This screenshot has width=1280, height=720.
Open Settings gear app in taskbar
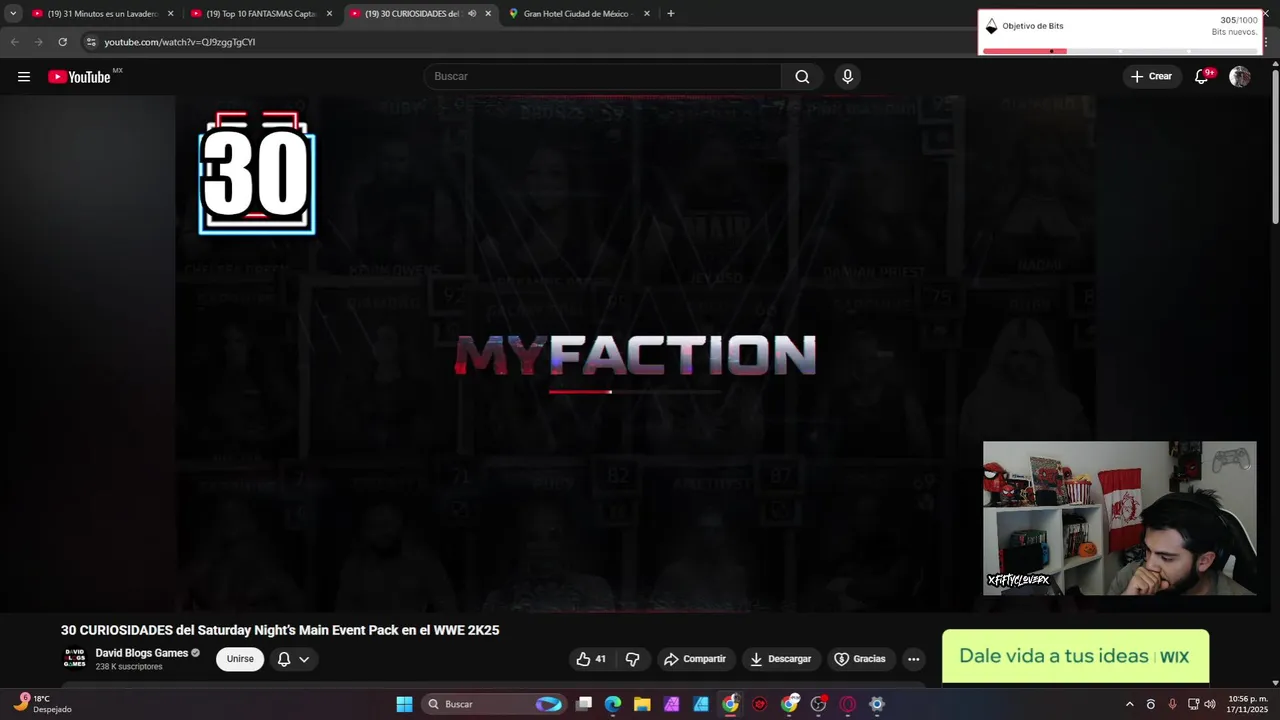pos(877,704)
